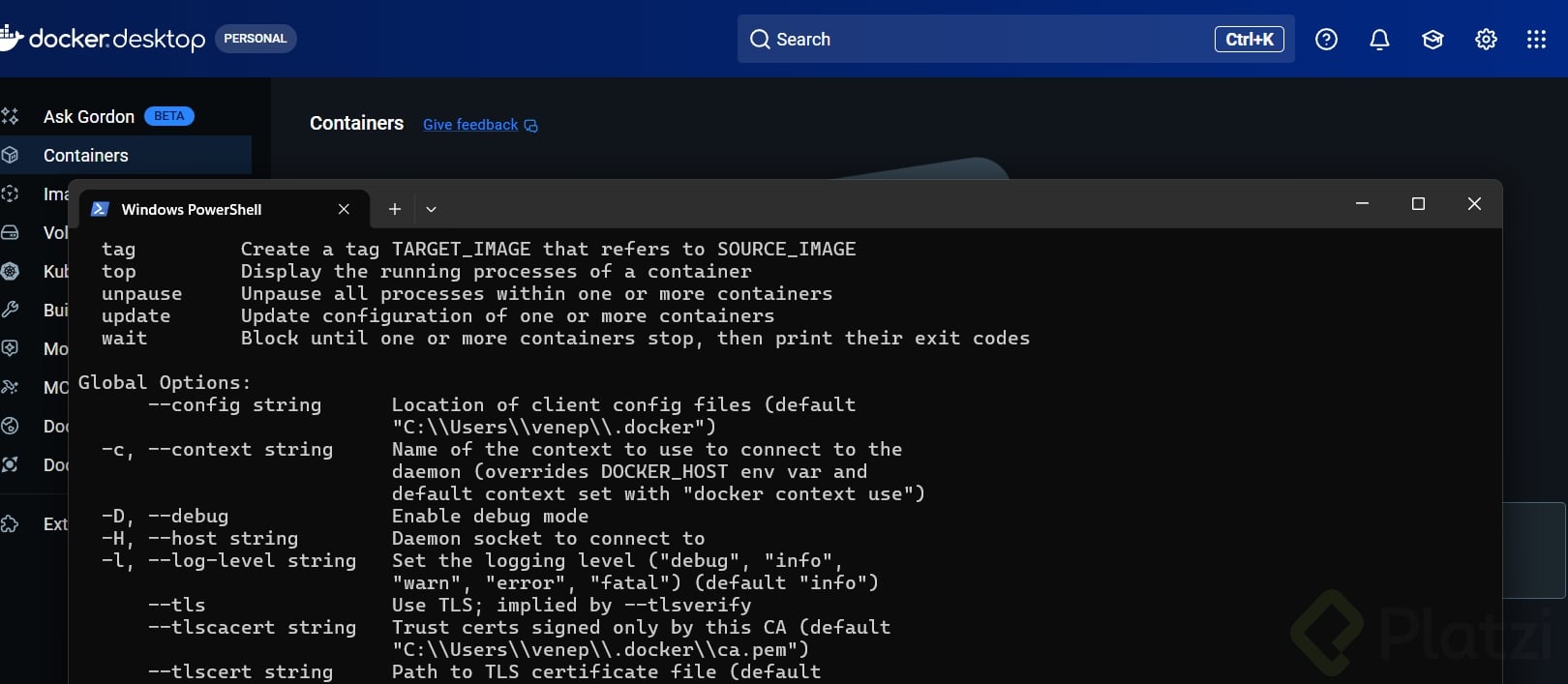Click the Extensions puzzle icon in sidebar
Viewport: 1568px width, 684px height.
click(11, 523)
